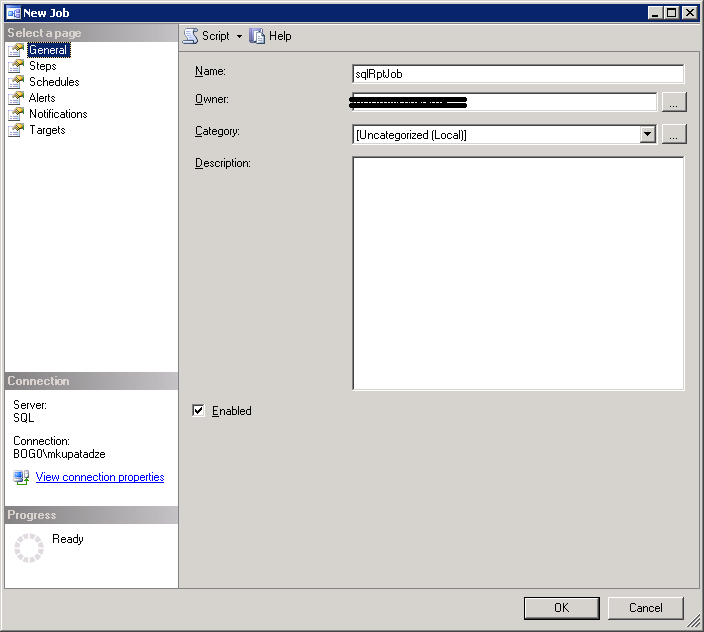Screen dimensions: 704x632
Task: Browse for Owner with ellipsis button
Action: click(x=674, y=102)
